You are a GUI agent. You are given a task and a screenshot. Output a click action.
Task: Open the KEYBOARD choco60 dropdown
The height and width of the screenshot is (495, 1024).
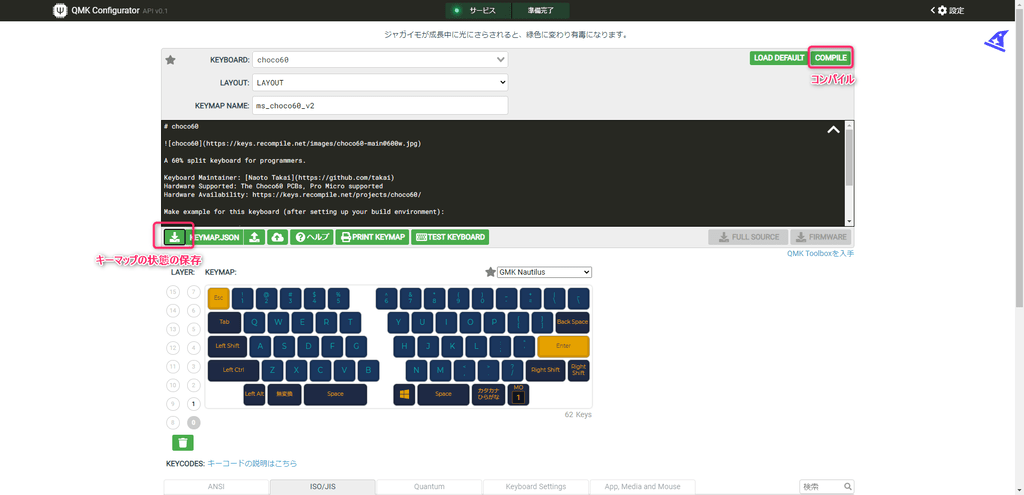[x=380, y=60]
